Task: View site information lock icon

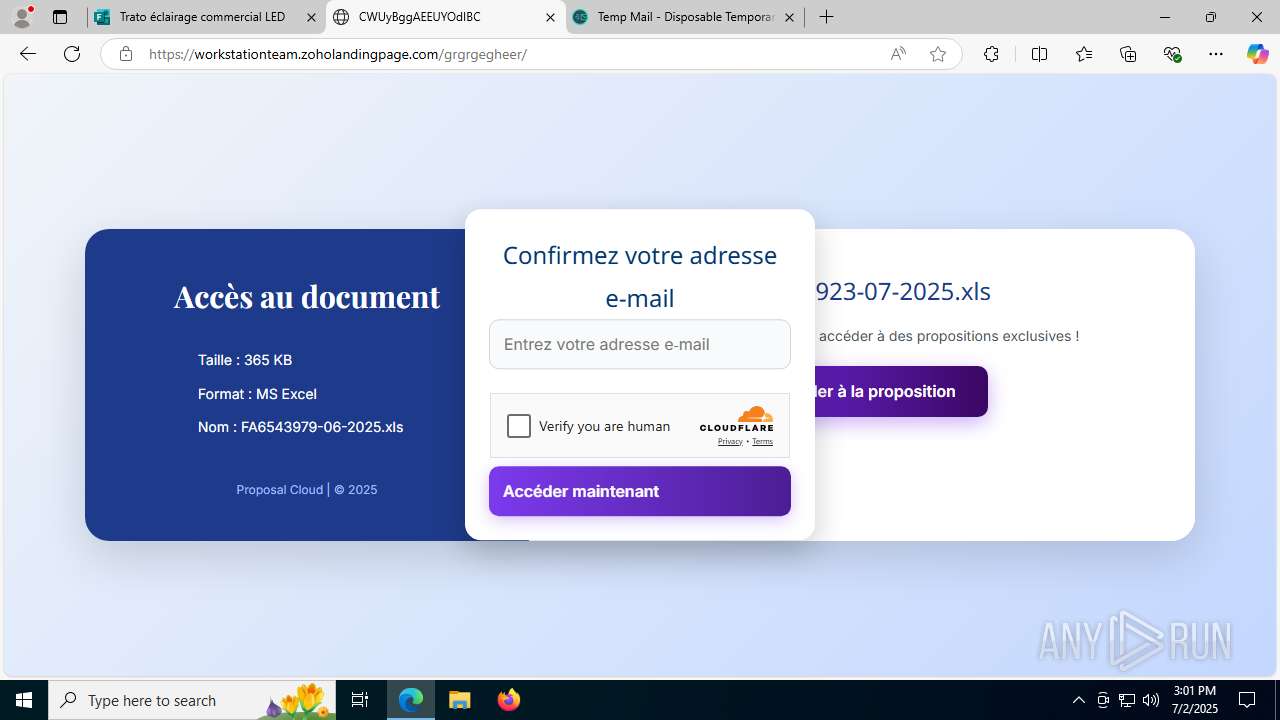Action: [126, 54]
